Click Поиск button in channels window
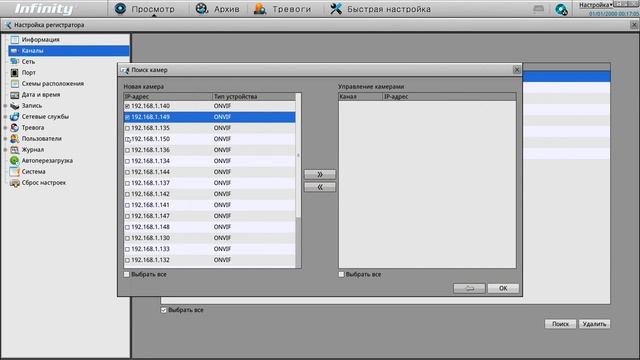This screenshot has width=640, height=360. [x=560, y=324]
